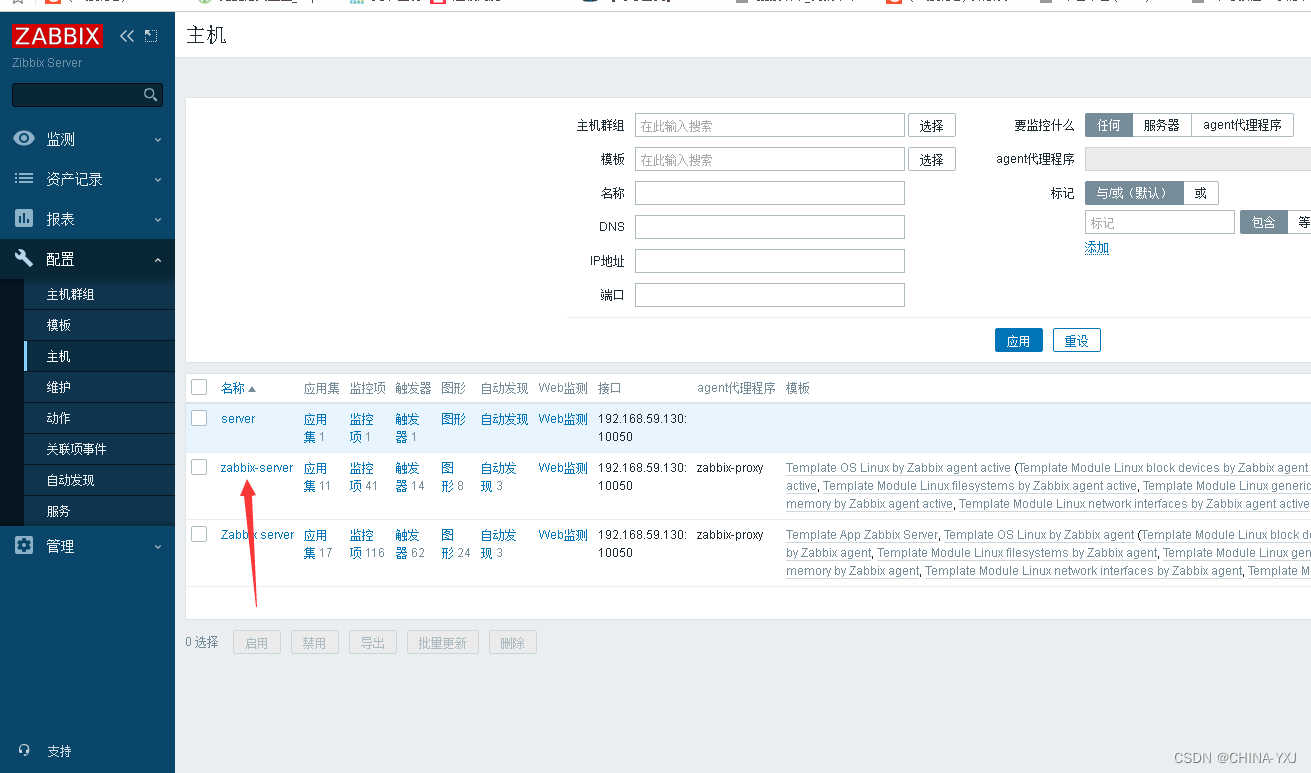The width and height of the screenshot is (1311, 773).
Task: Click the 重设 reset button
Action: tap(1077, 341)
